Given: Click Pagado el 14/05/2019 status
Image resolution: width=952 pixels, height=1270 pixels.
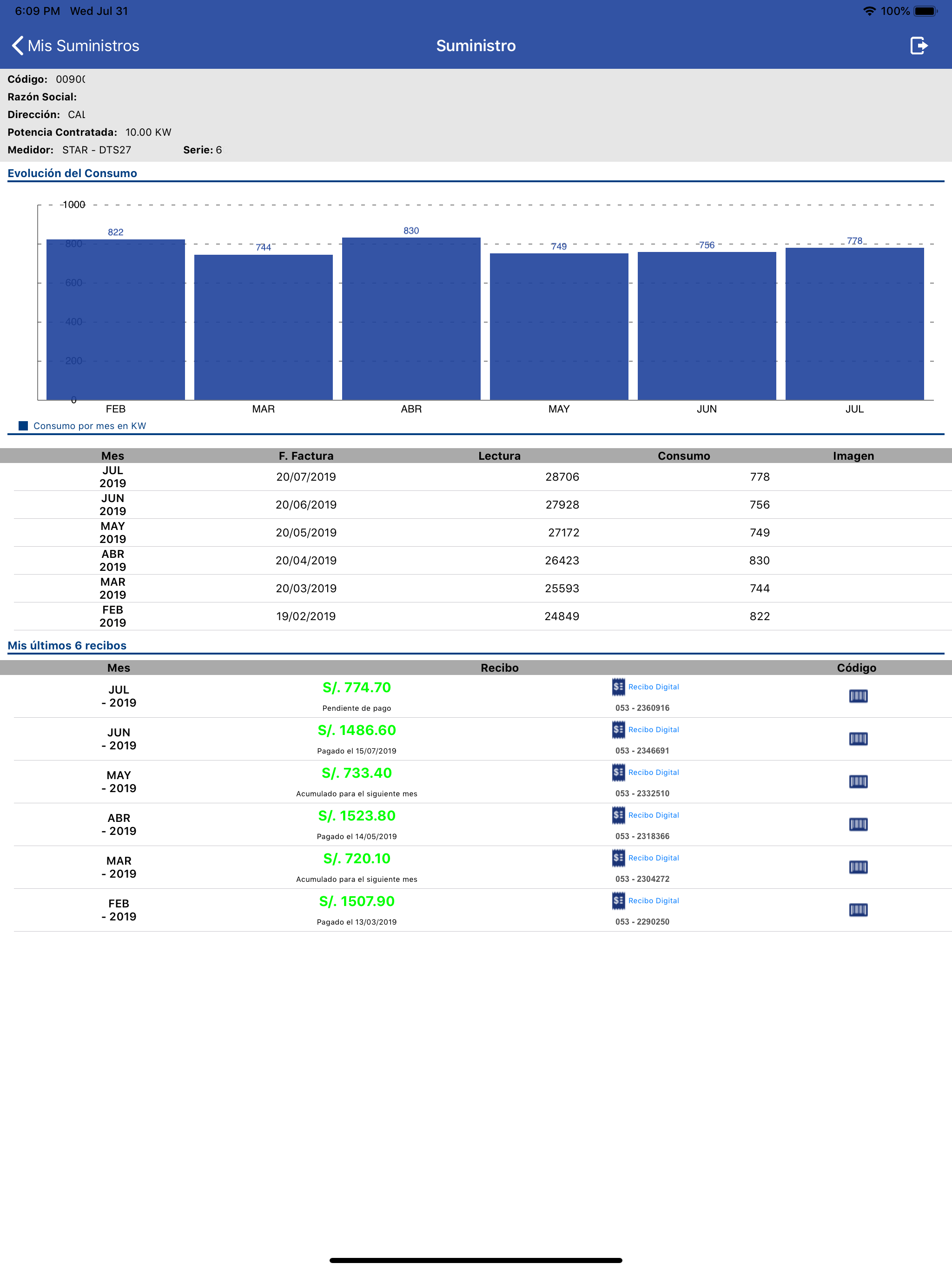Looking at the screenshot, I should 357,837.
